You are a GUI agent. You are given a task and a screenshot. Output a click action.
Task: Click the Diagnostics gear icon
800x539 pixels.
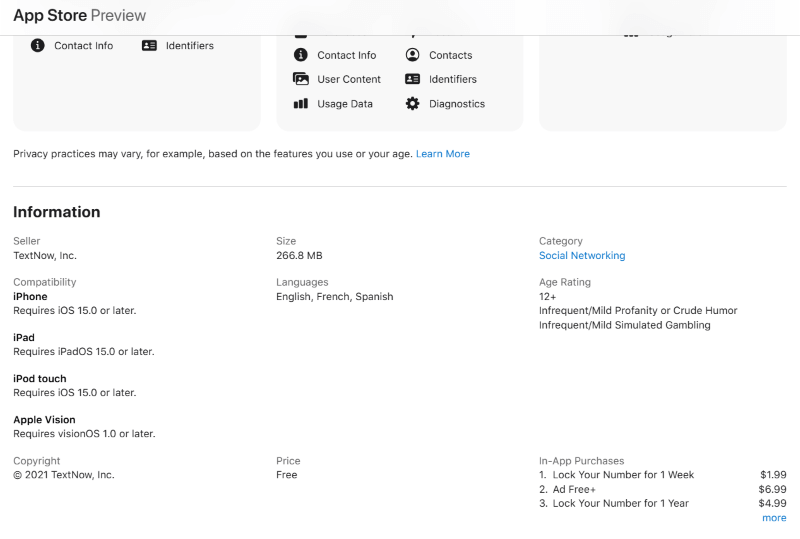(412, 104)
